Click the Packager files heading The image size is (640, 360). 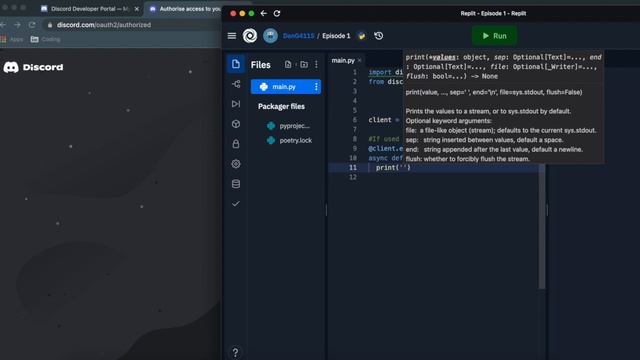pos(281,107)
